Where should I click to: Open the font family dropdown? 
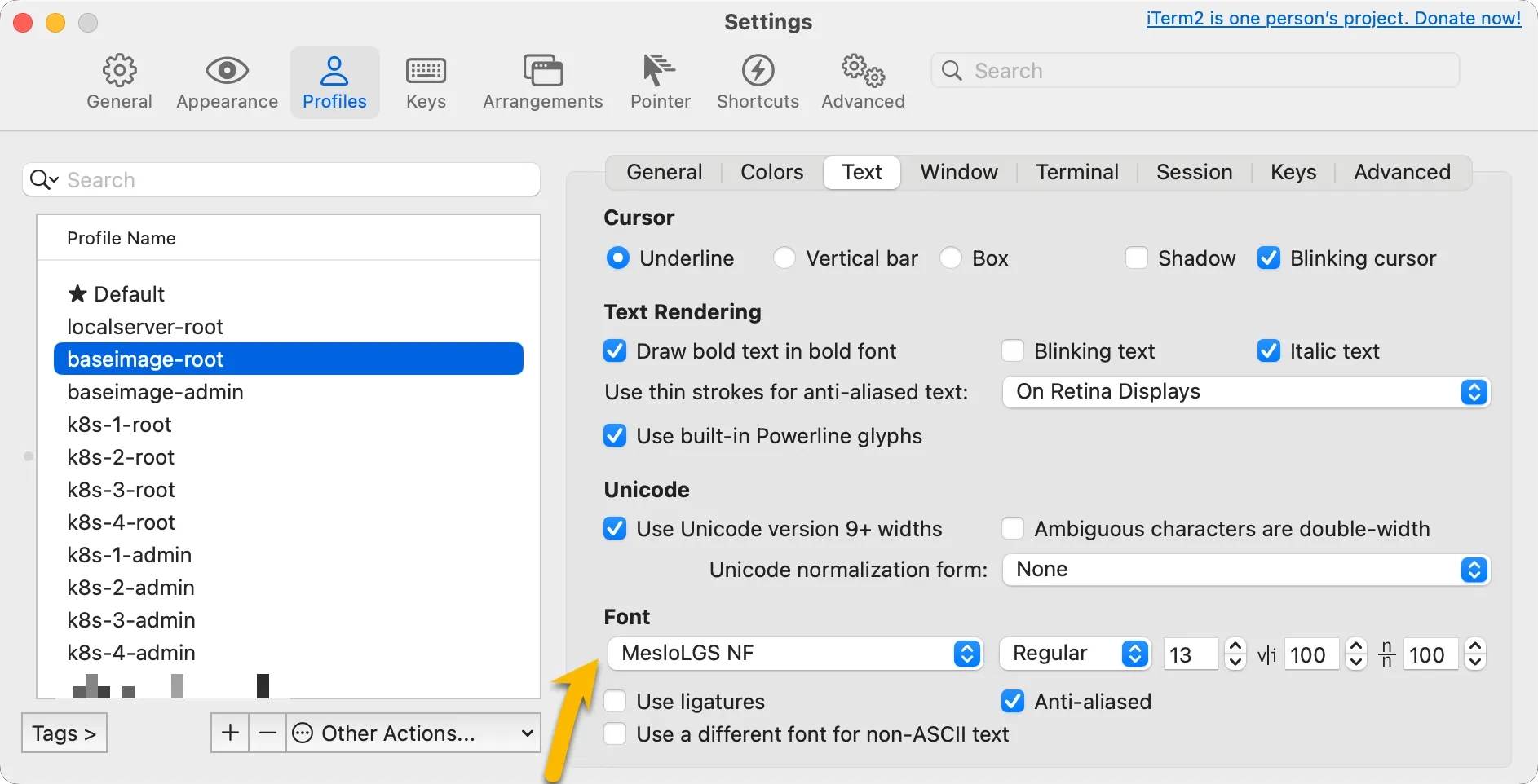tap(966, 653)
